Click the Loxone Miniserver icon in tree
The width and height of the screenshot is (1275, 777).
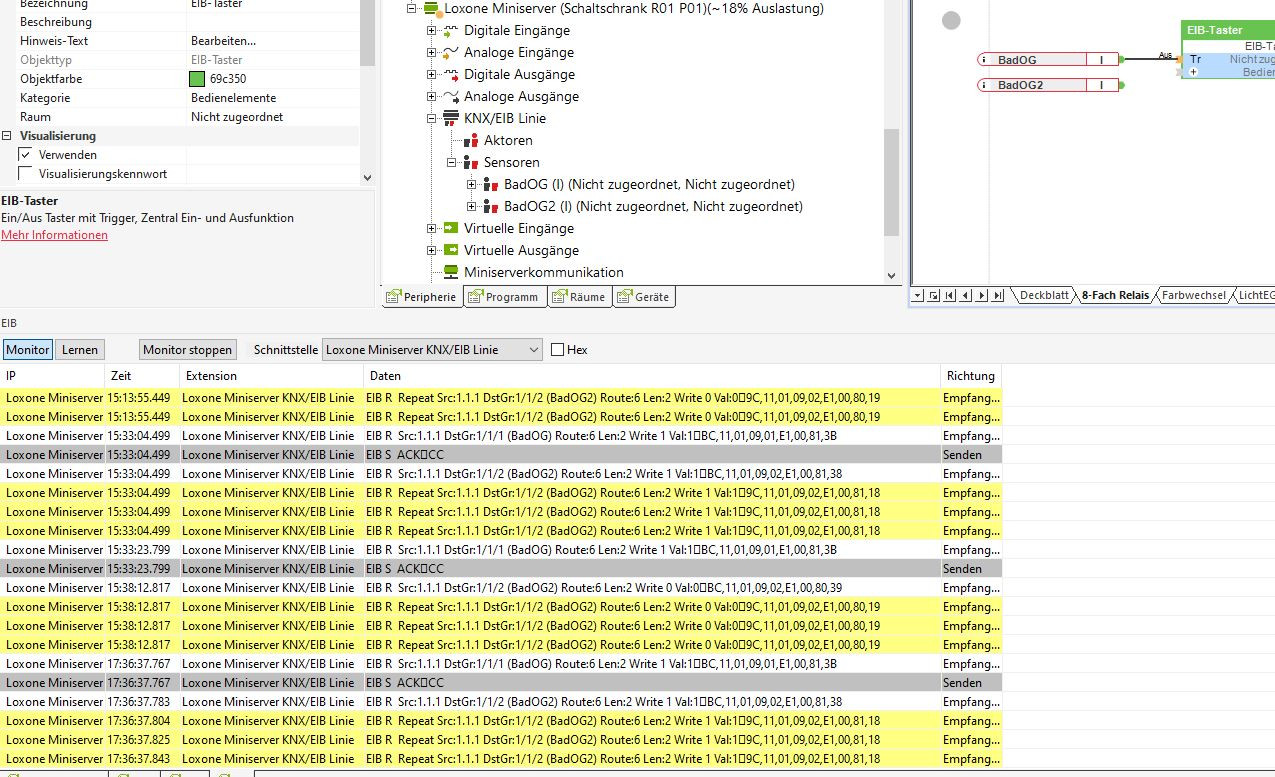pyautogui.click(x=431, y=9)
